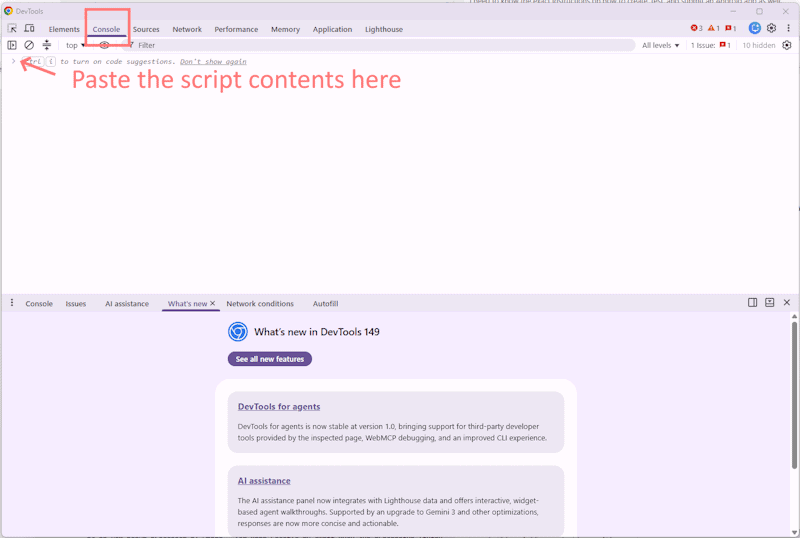
Task: Expand the drawer with the maximize icon
Action: coord(769,303)
